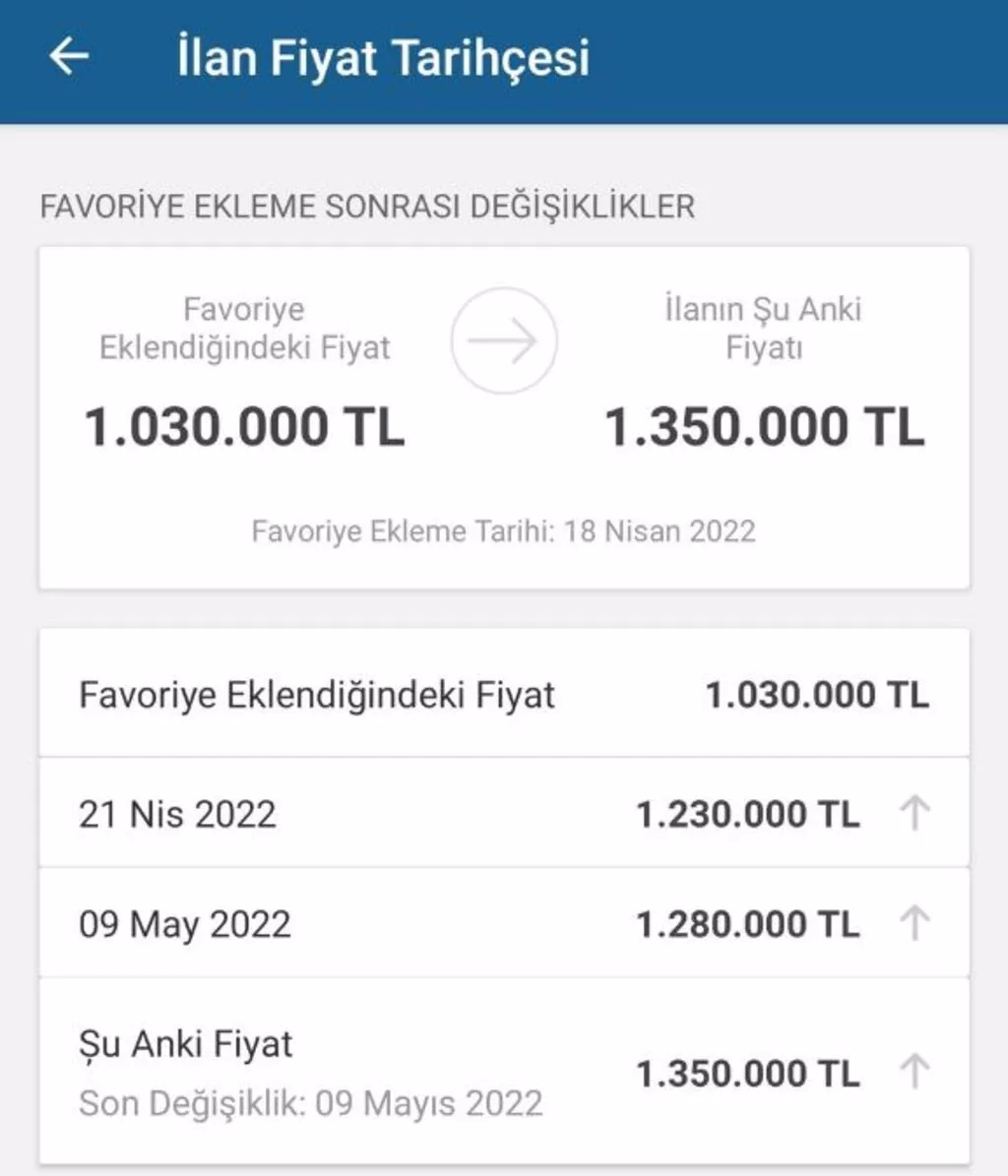The image size is (1008, 1176).
Task: Click the 1.280.000 TL price value
Action: pyautogui.click(x=748, y=924)
